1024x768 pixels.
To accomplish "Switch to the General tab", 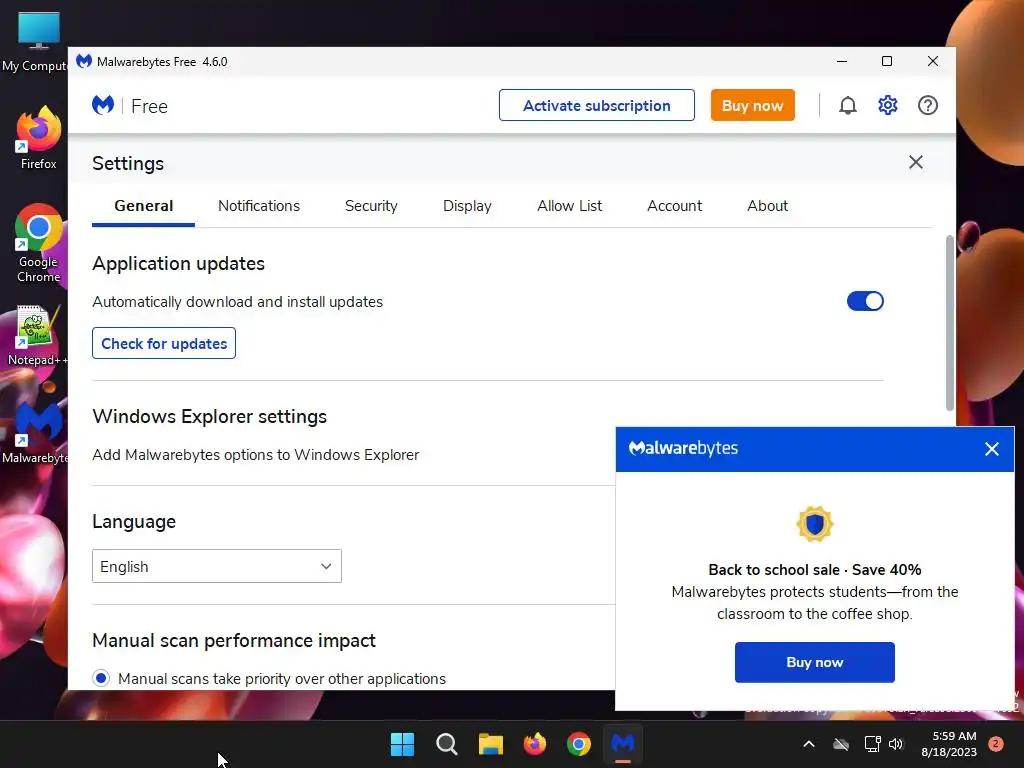I will (x=144, y=206).
